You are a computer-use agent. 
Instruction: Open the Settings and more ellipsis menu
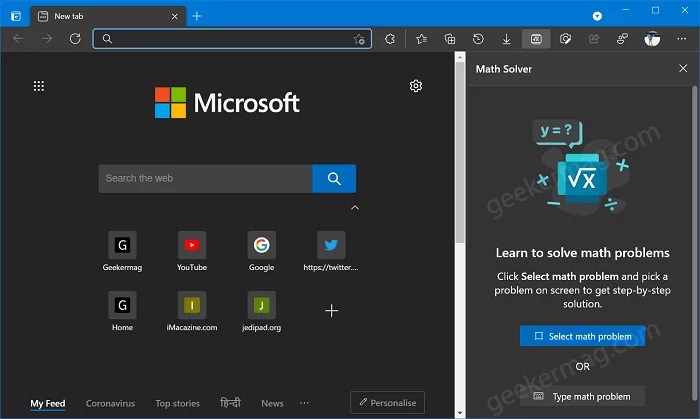(x=682, y=39)
